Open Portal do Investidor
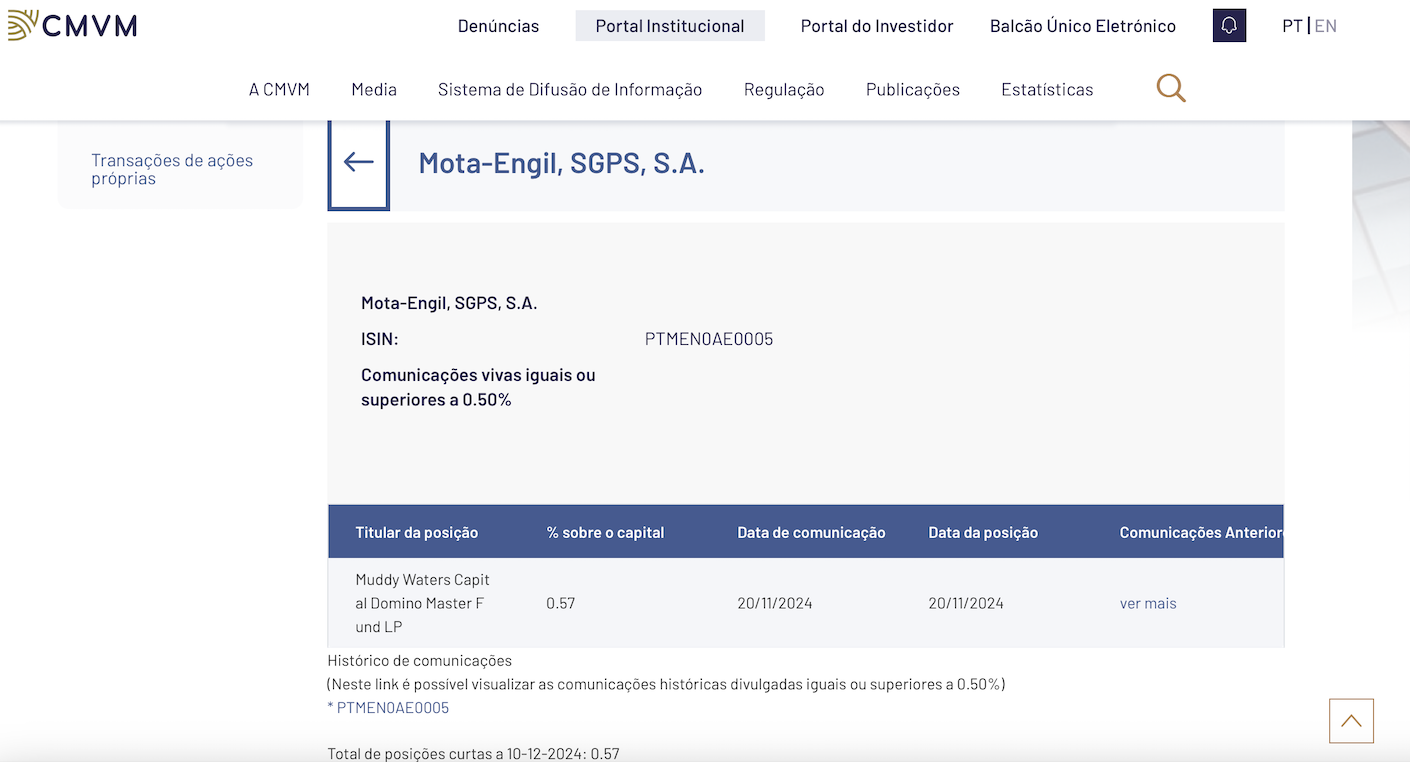 pos(877,26)
